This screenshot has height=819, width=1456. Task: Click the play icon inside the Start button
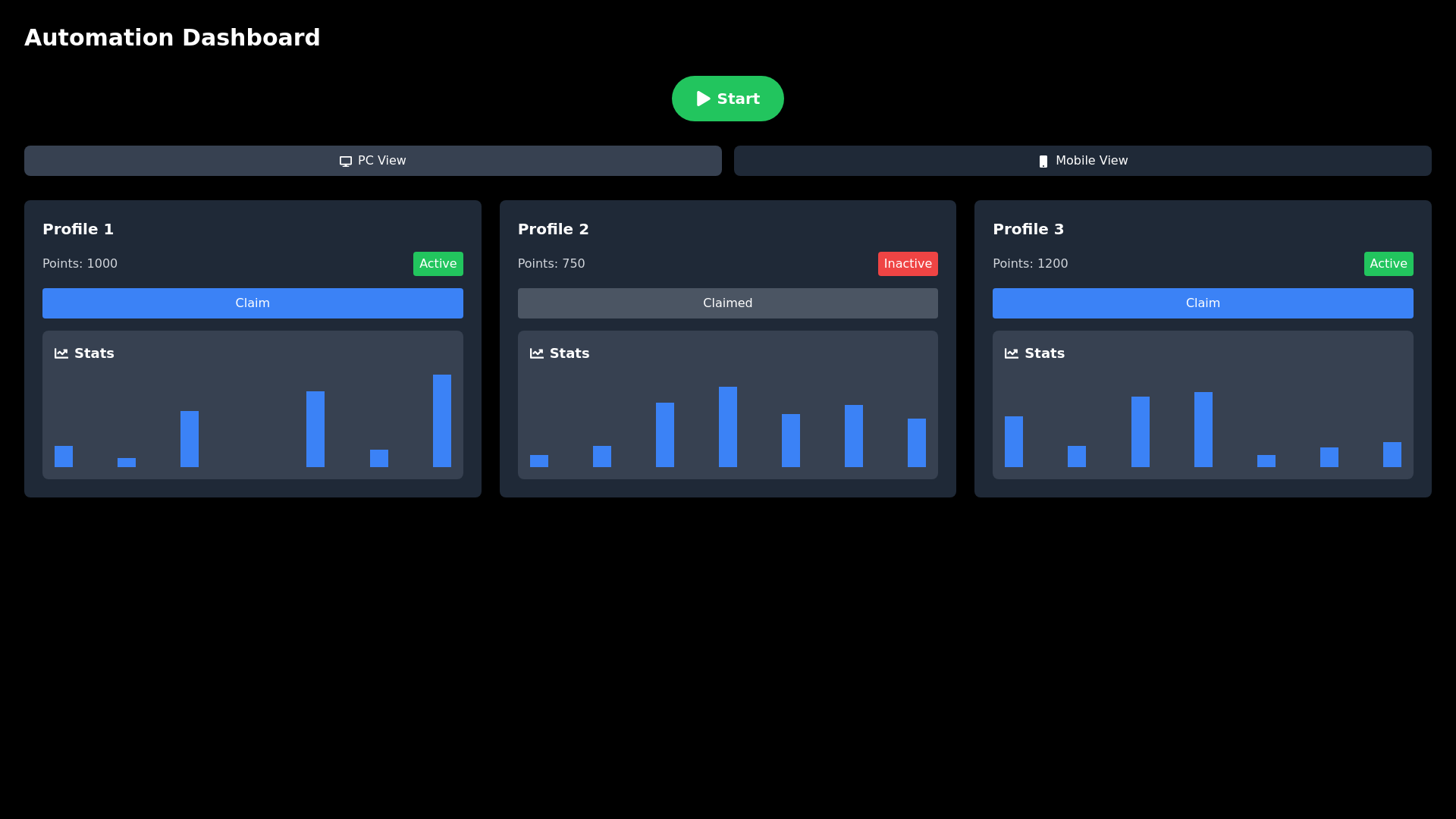coord(702,99)
